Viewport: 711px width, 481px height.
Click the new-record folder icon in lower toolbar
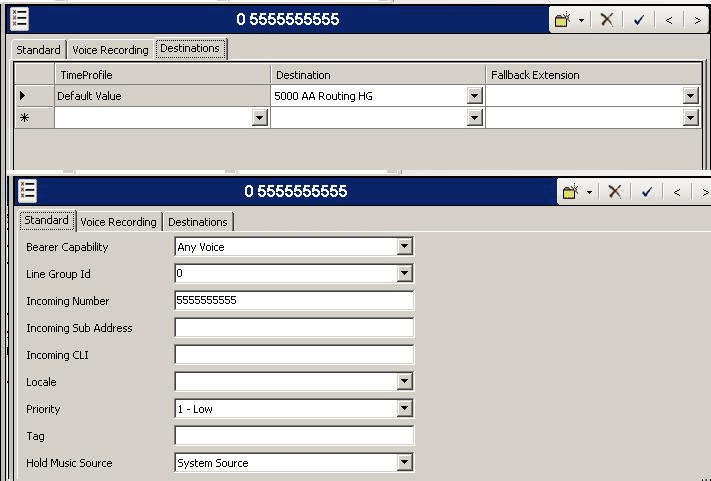pyautogui.click(x=571, y=191)
